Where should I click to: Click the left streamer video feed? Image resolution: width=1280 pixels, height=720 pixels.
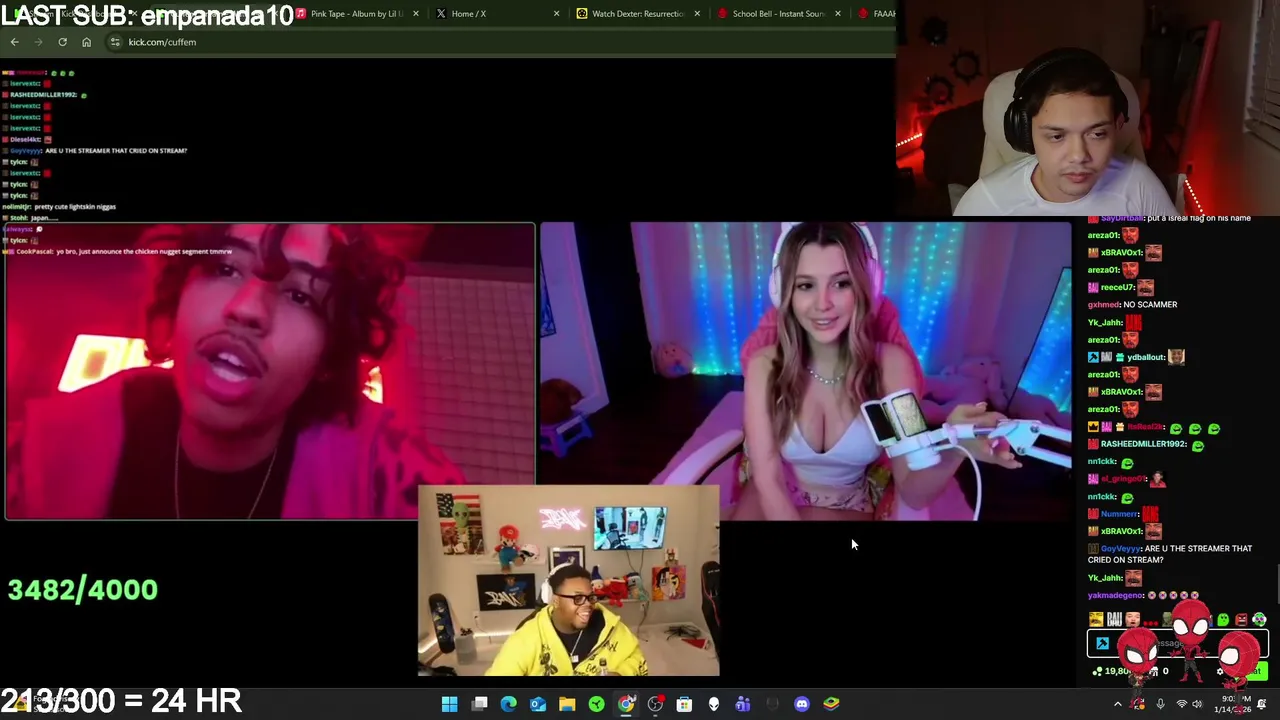coord(270,371)
